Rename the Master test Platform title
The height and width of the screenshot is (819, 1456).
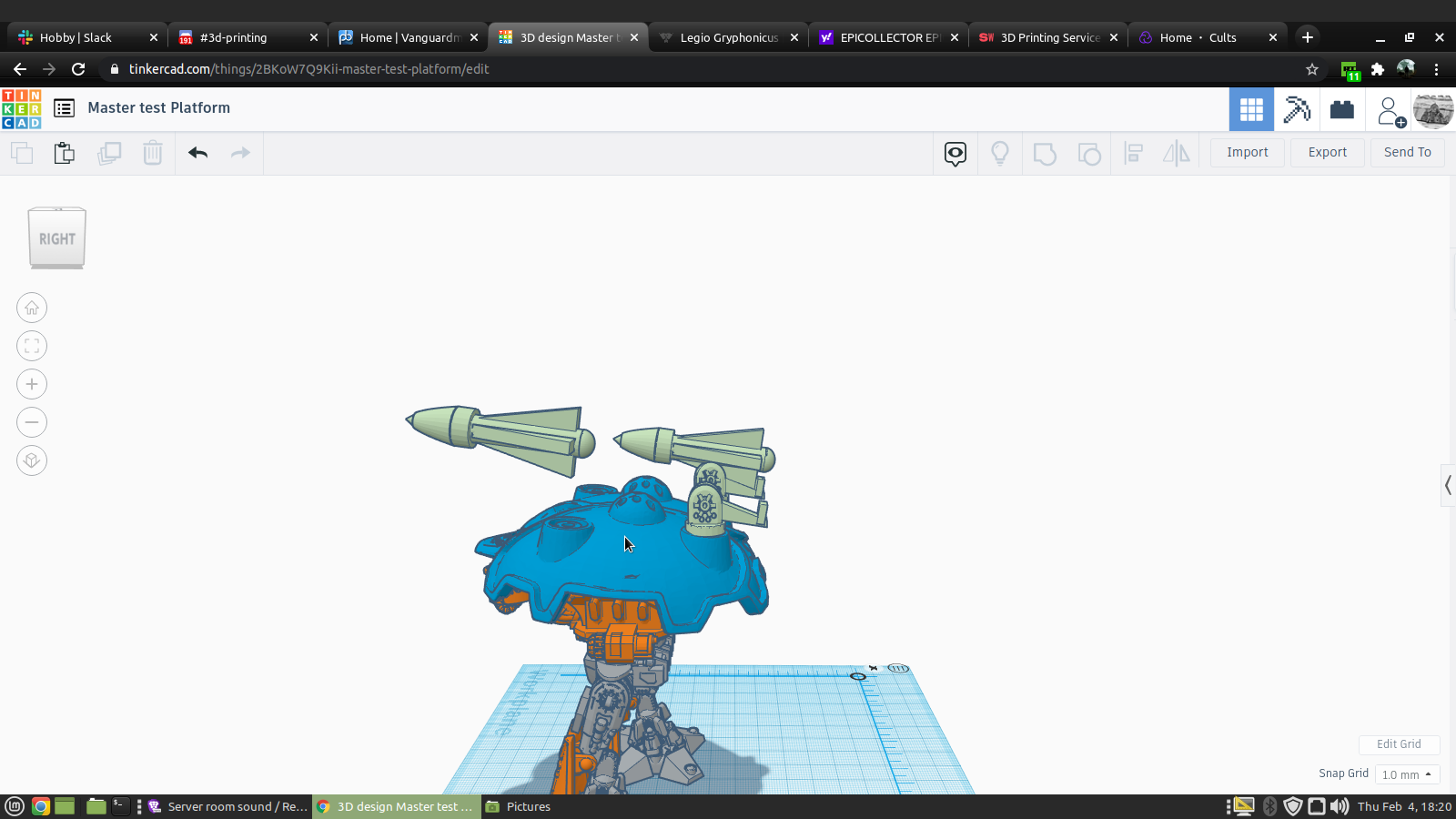click(x=159, y=107)
